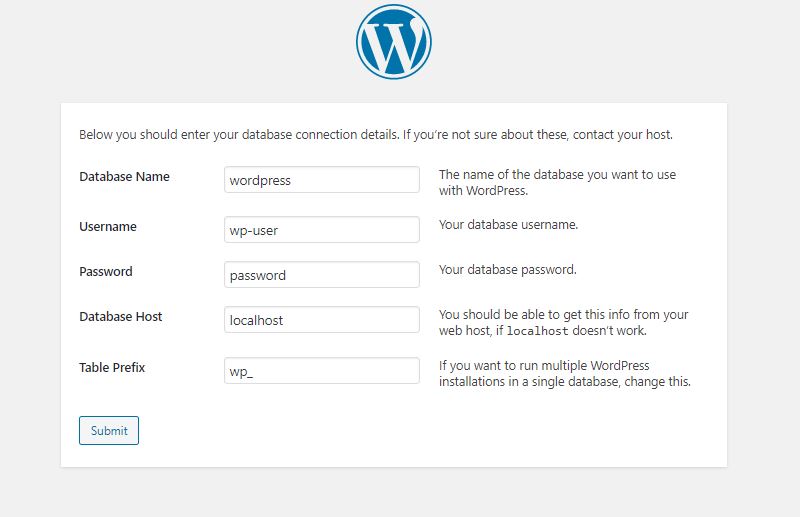Focus the Database Name input field
This screenshot has width=800, height=517.
coord(321,180)
